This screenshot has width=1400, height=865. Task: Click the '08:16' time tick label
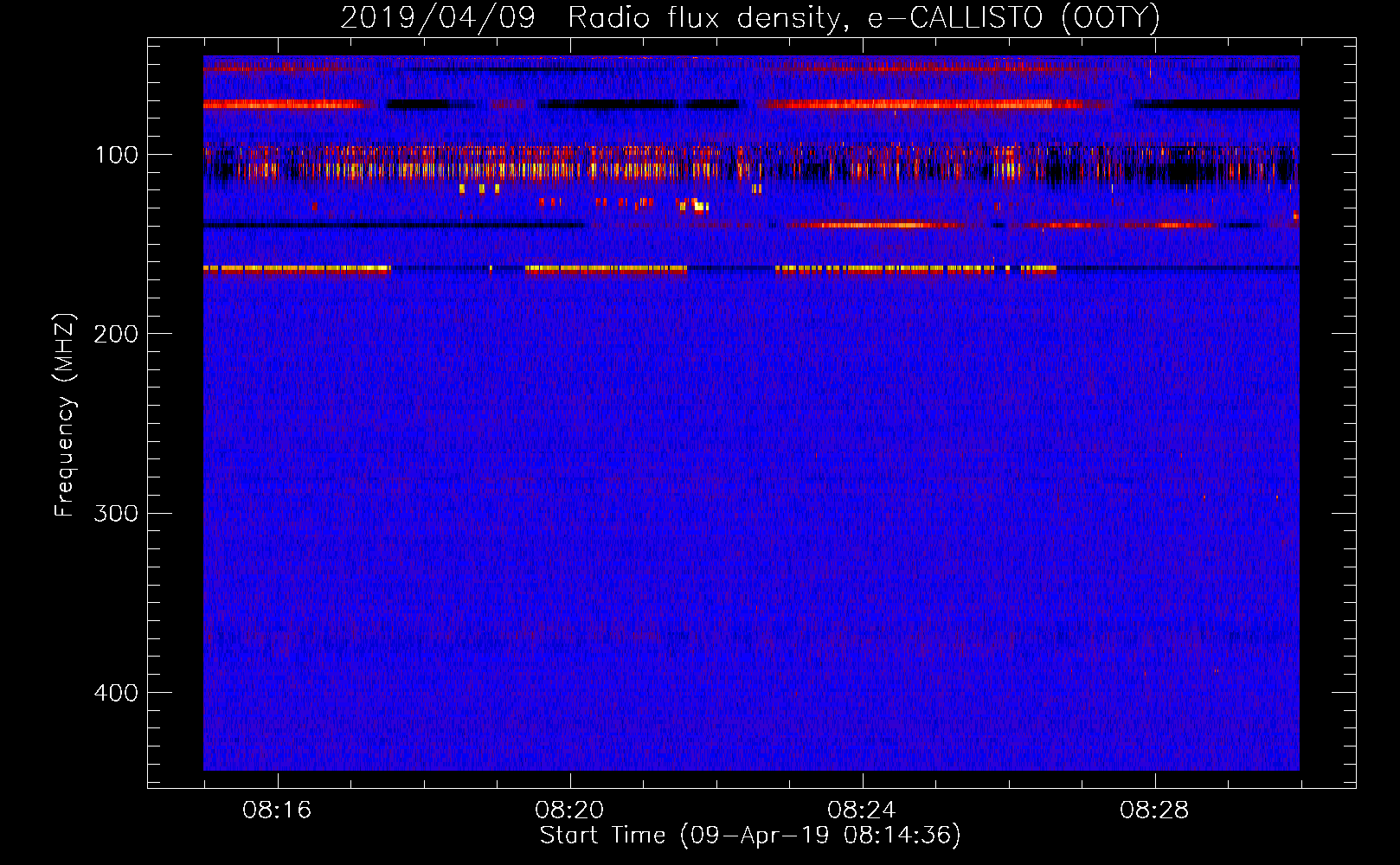point(277,811)
